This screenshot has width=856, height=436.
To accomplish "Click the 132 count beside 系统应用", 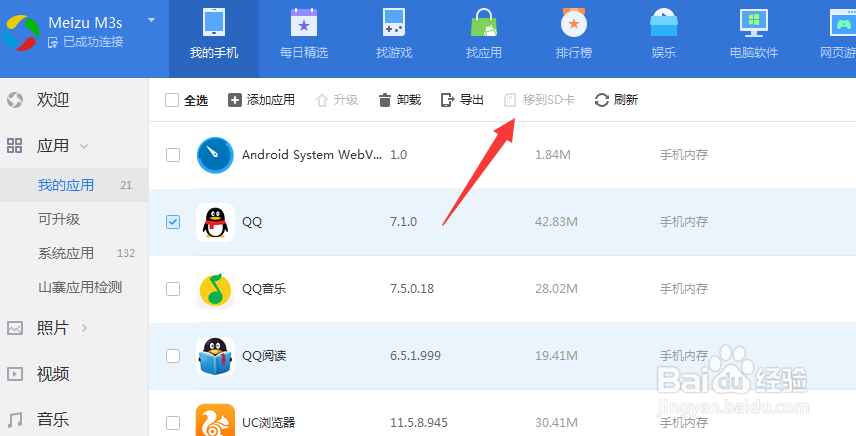I will (x=126, y=253).
